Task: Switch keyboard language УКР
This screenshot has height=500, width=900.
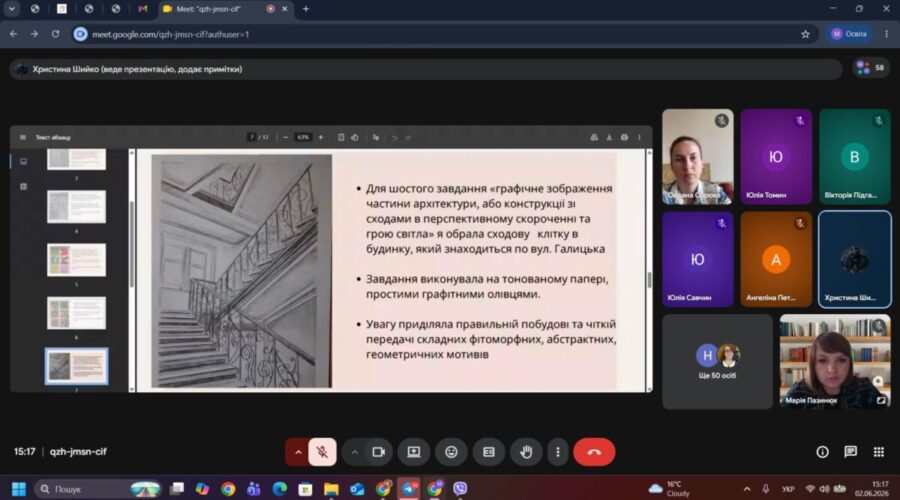Action: click(x=788, y=489)
